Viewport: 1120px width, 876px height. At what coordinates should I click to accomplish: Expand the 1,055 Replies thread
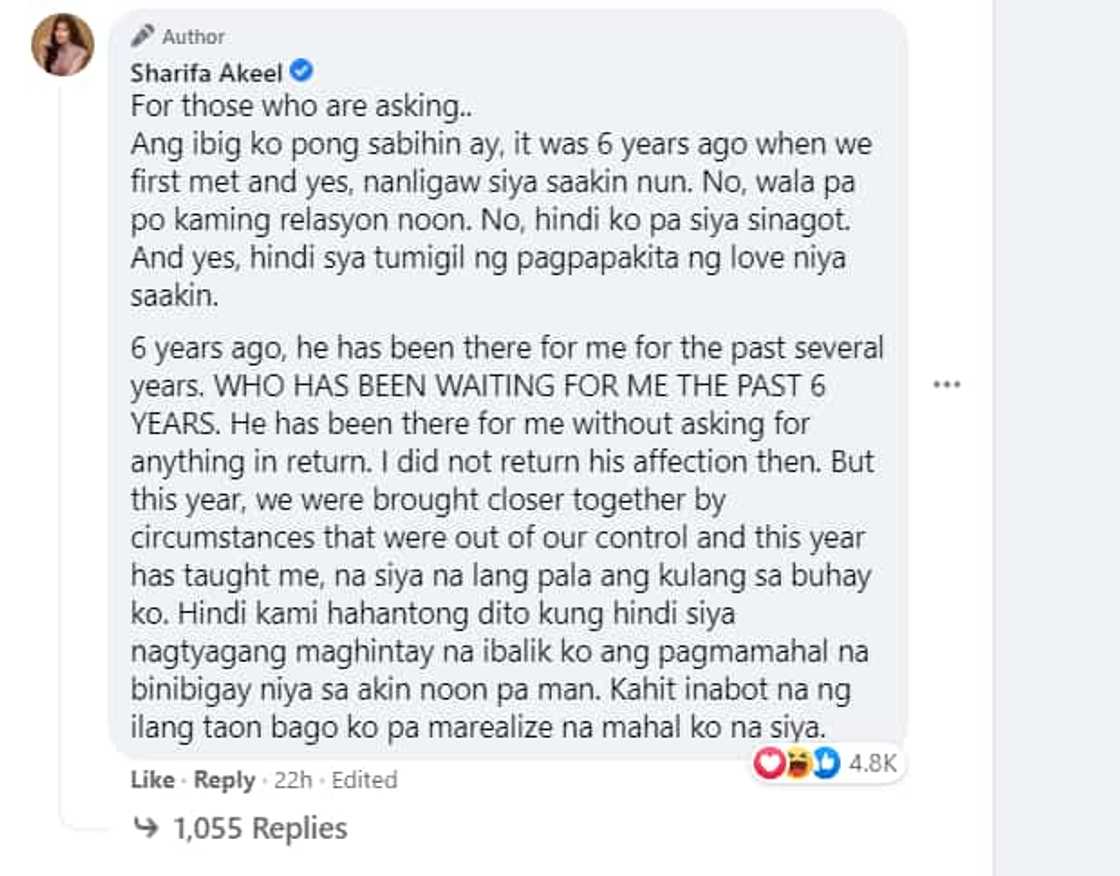pyautogui.click(x=260, y=828)
